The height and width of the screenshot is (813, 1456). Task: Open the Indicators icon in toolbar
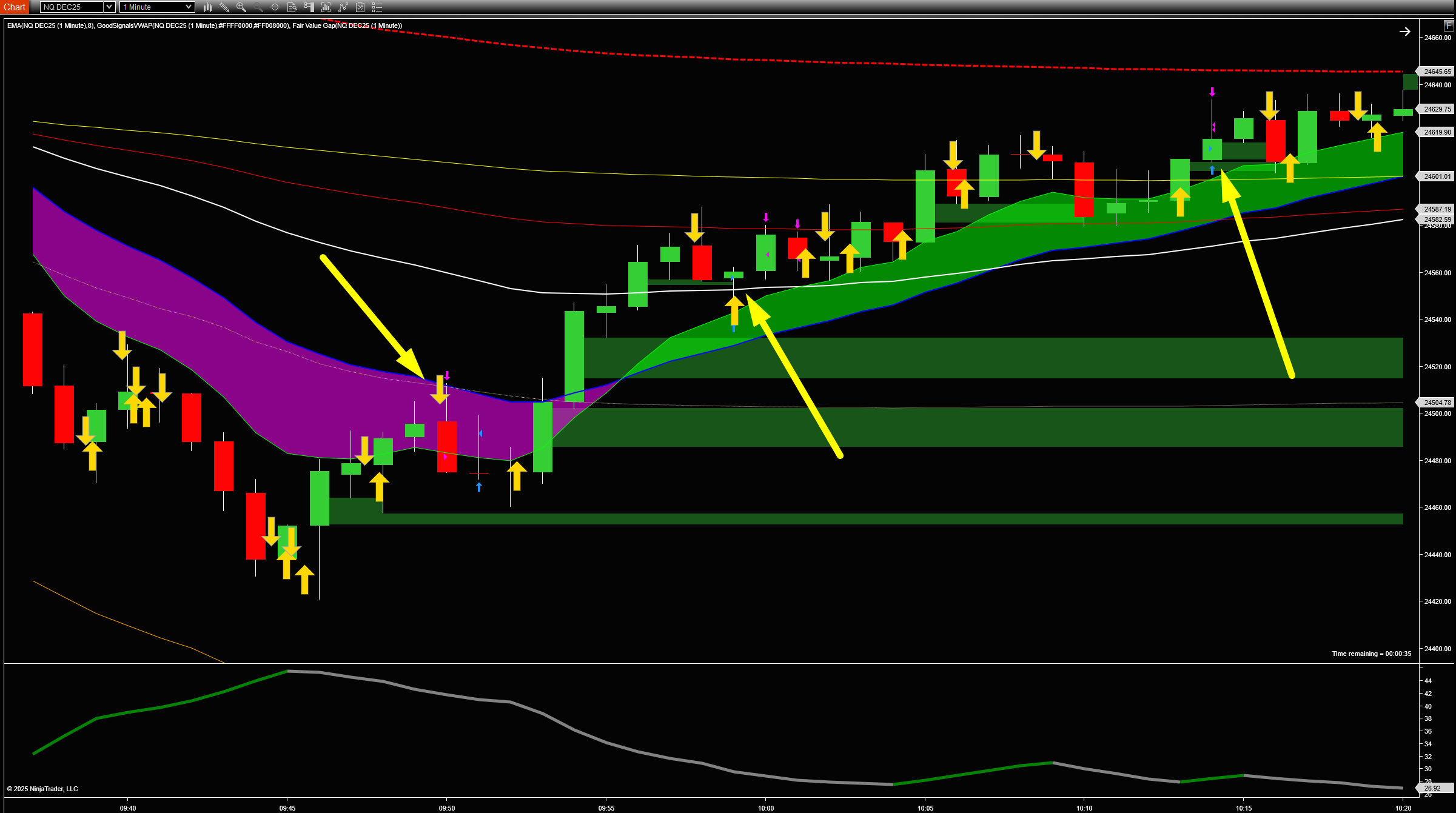click(326, 7)
